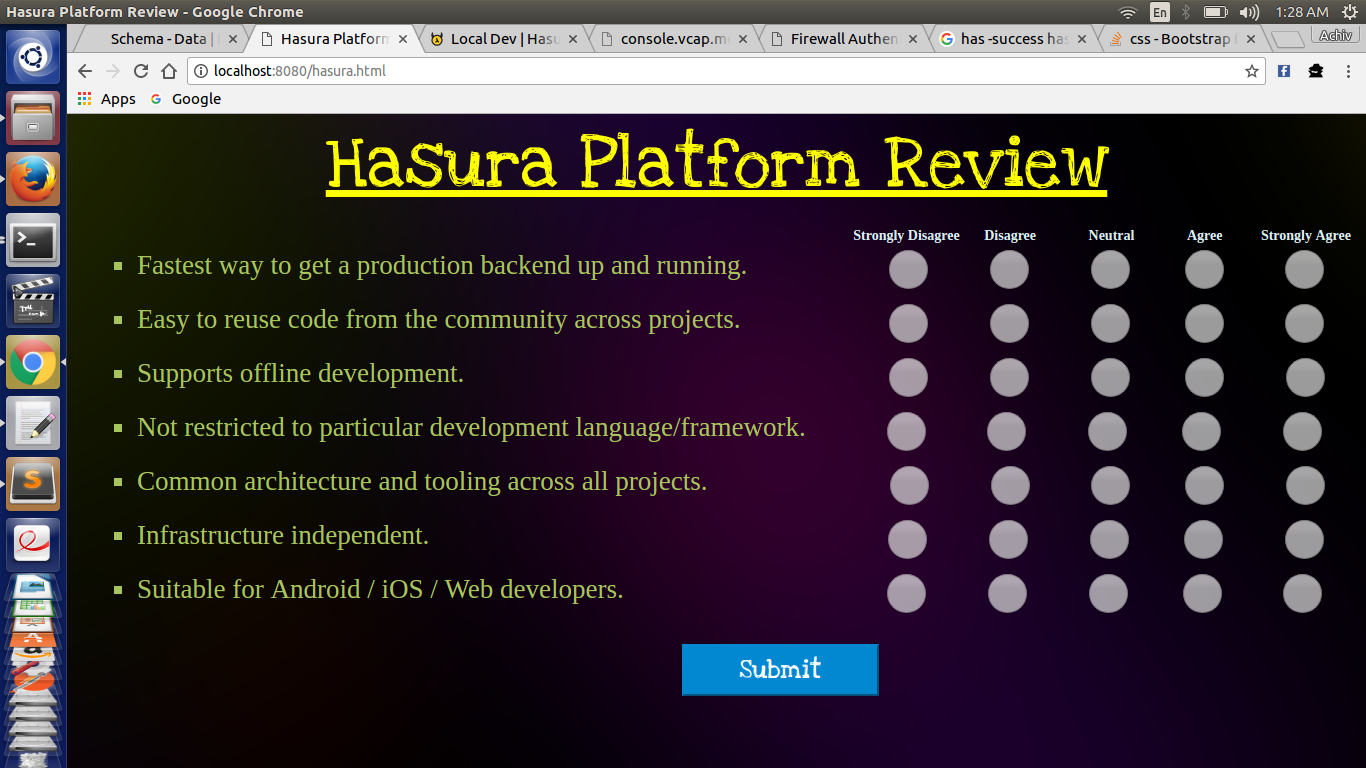Open the sound volume indicator
Viewport: 1366px width, 768px height.
[1249, 12]
